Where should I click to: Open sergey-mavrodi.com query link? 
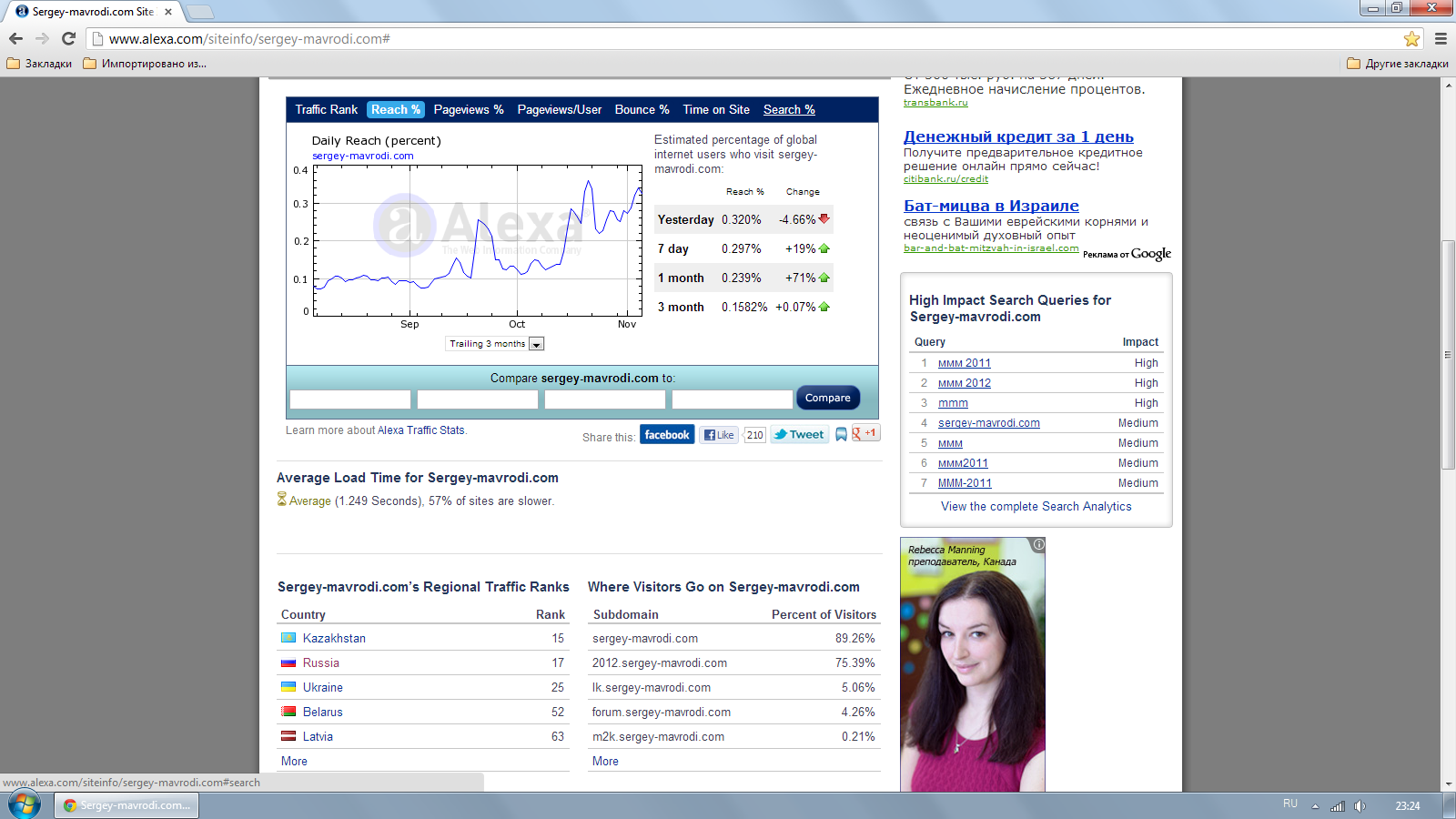(989, 423)
